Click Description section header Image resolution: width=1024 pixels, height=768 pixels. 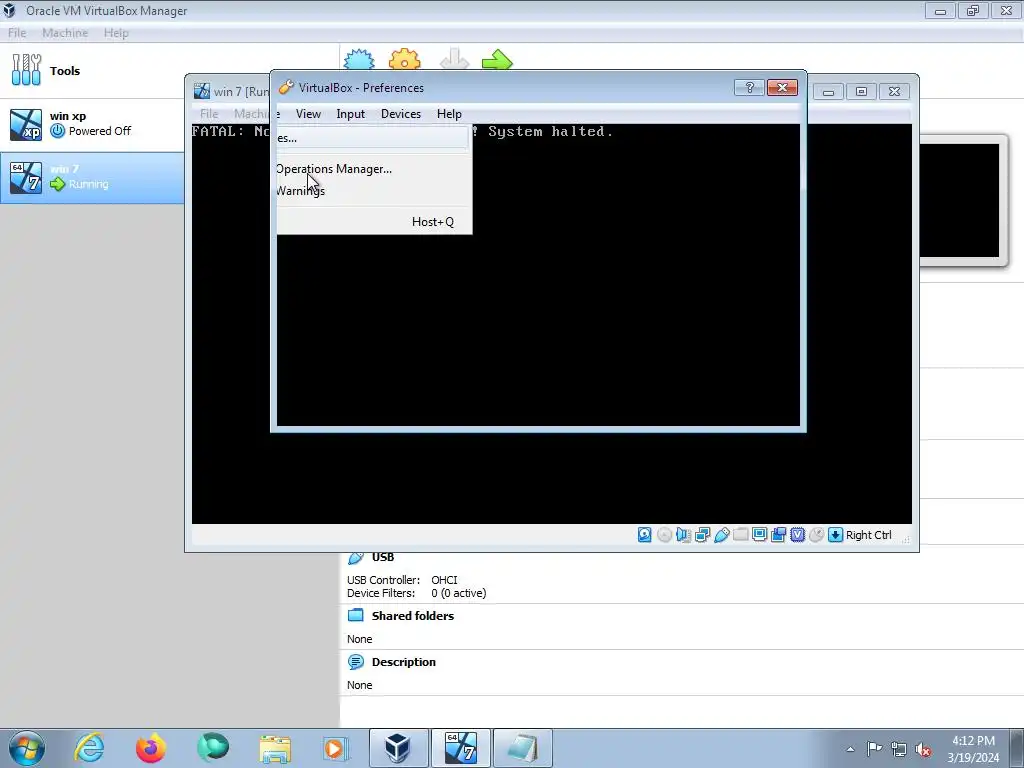404,662
